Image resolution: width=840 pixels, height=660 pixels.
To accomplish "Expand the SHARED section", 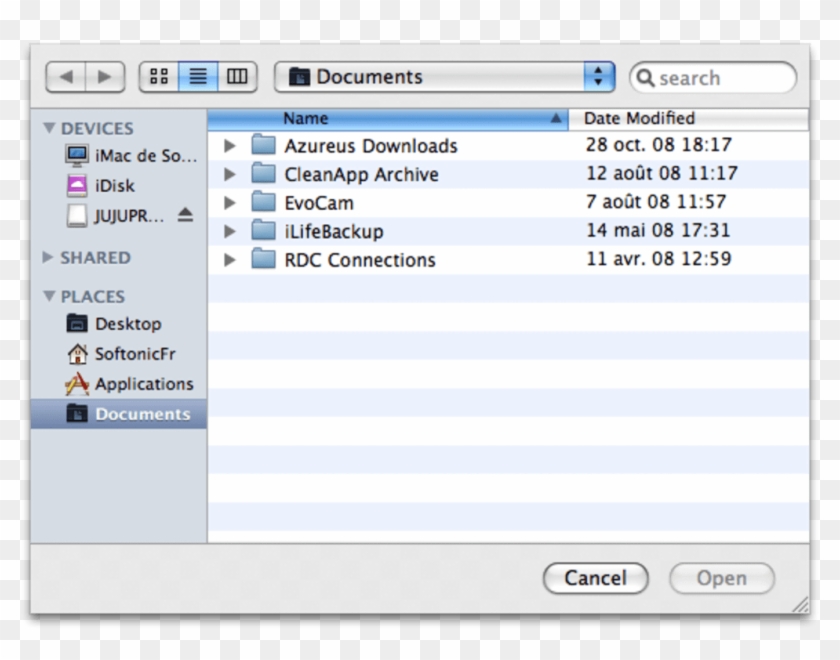I will [48, 257].
